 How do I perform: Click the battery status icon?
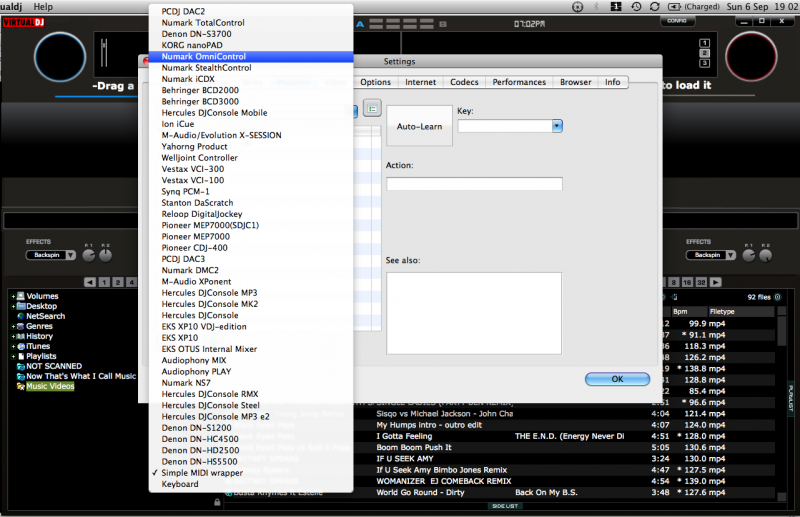point(674,7)
